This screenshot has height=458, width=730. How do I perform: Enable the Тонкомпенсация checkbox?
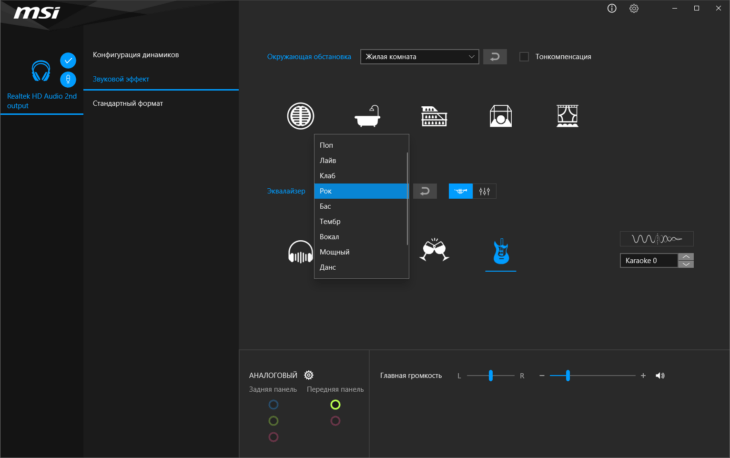(x=524, y=57)
